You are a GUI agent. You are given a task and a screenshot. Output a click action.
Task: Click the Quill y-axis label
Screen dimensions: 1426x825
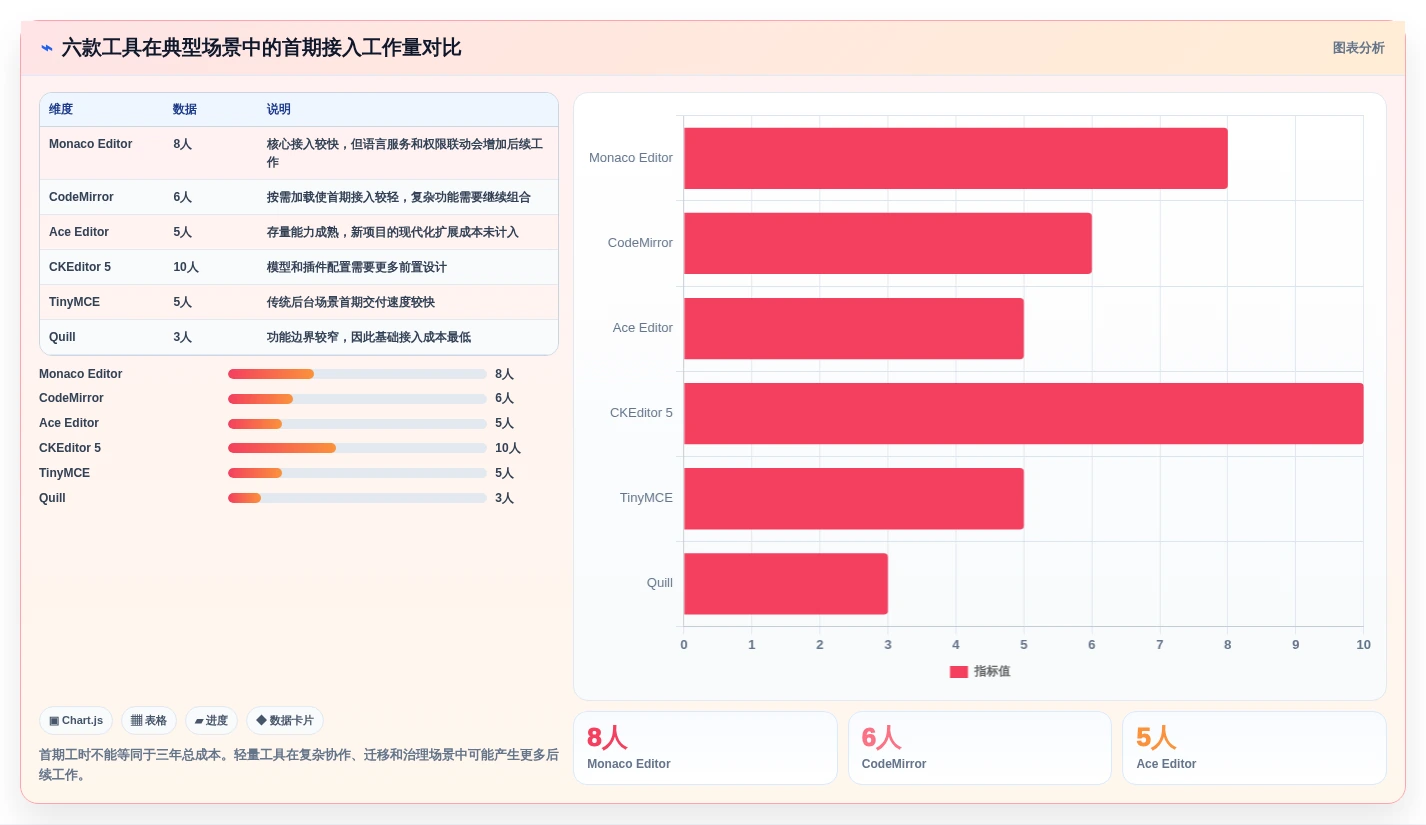pyautogui.click(x=659, y=583)
